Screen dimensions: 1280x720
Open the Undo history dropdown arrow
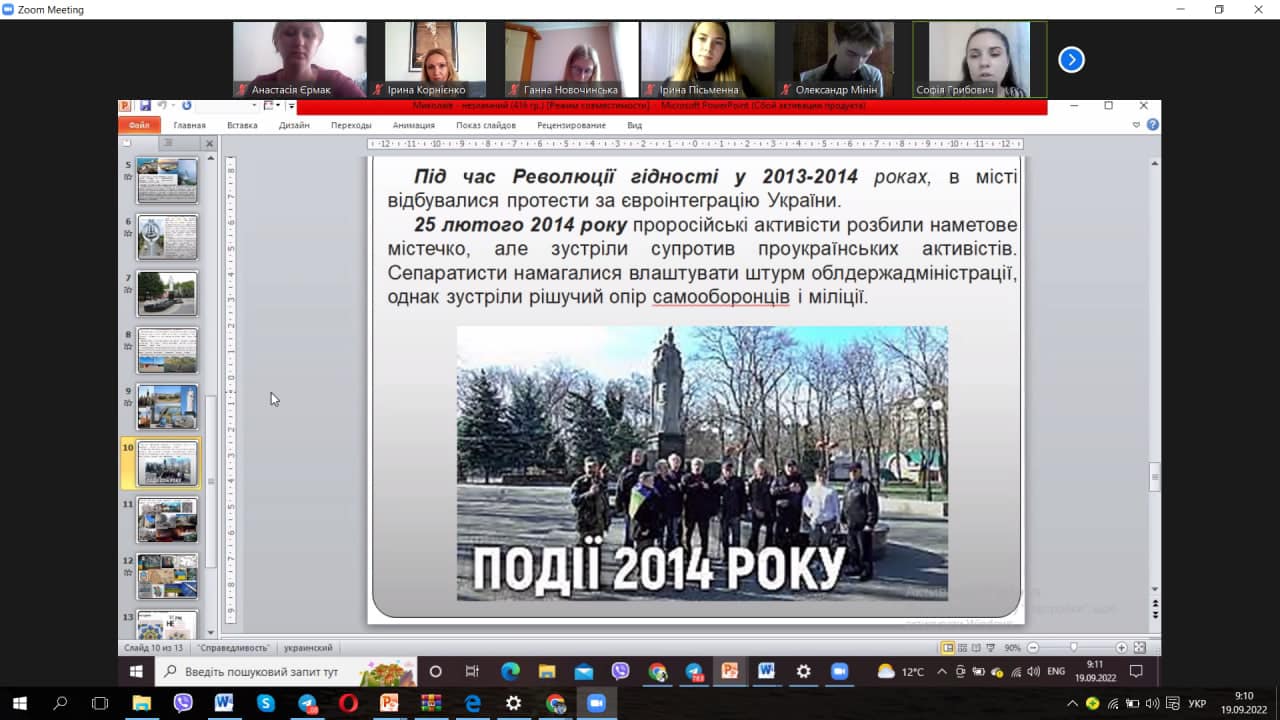pyautogui.click(x=172, y=106)
